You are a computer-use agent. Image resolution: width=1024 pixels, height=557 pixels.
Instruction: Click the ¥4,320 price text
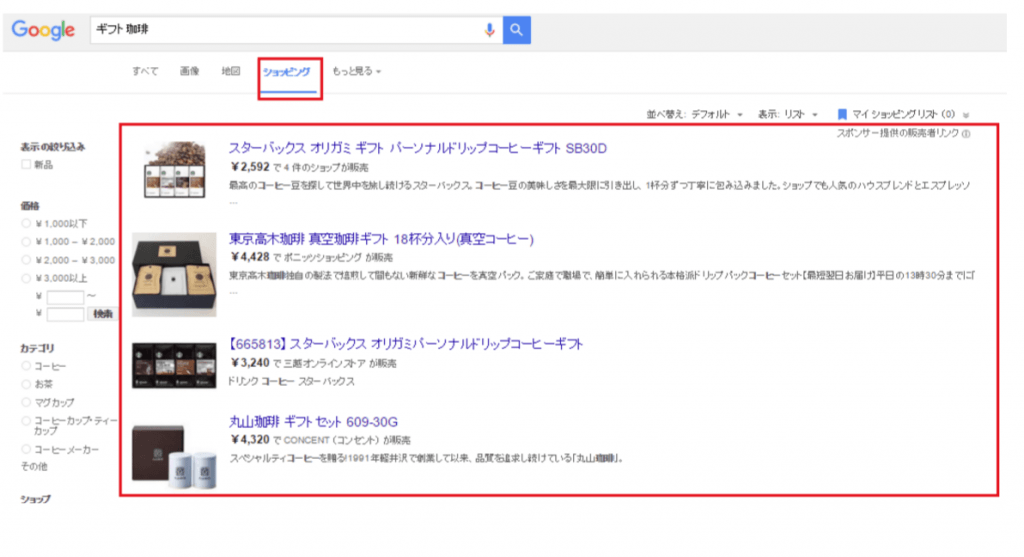click(x=250, y=440)
